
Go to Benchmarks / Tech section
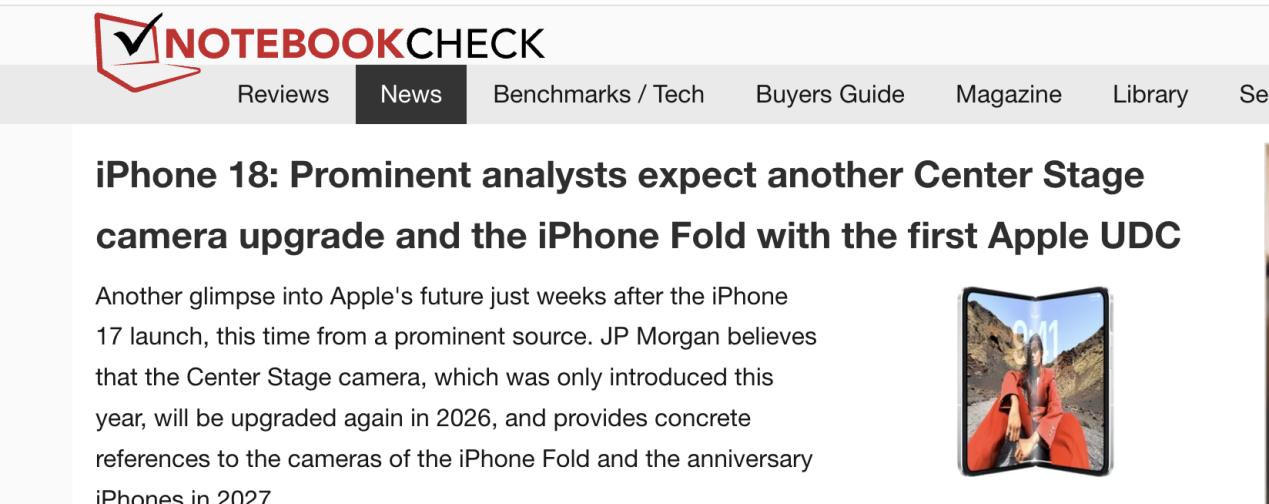tap(599, 95)
